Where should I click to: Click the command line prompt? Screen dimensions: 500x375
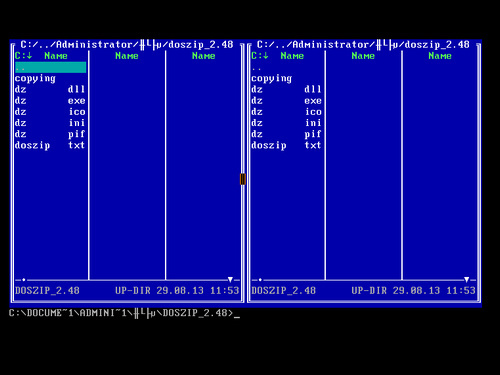click(x=124, y=313)
